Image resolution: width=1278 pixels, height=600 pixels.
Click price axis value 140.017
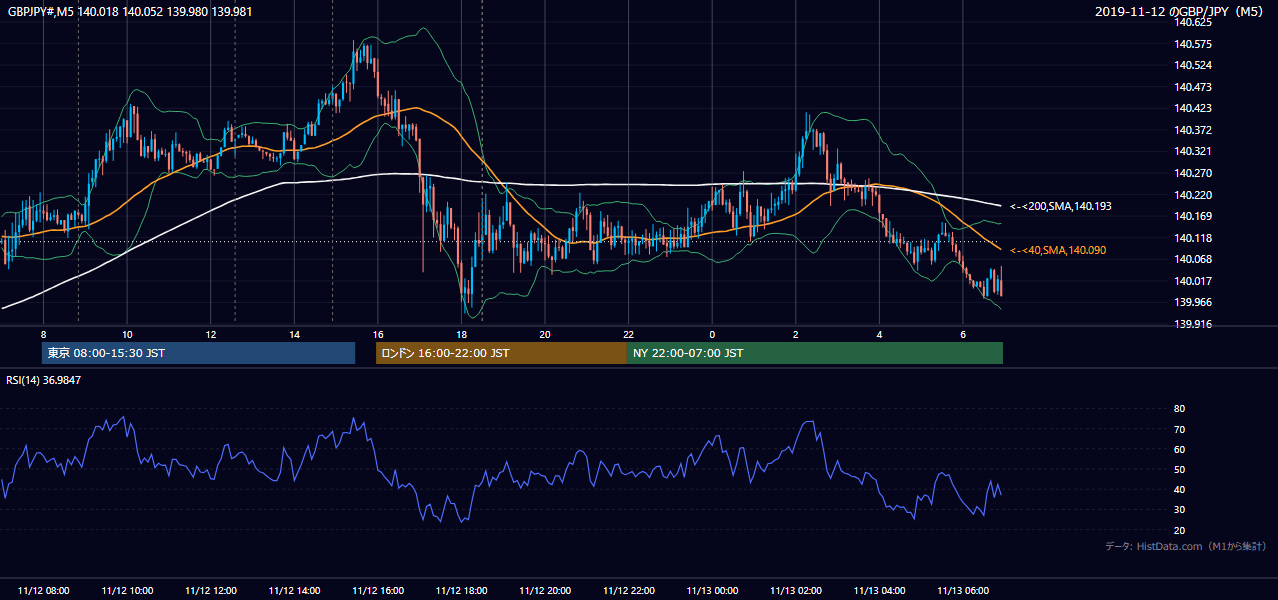(1193, 281)
